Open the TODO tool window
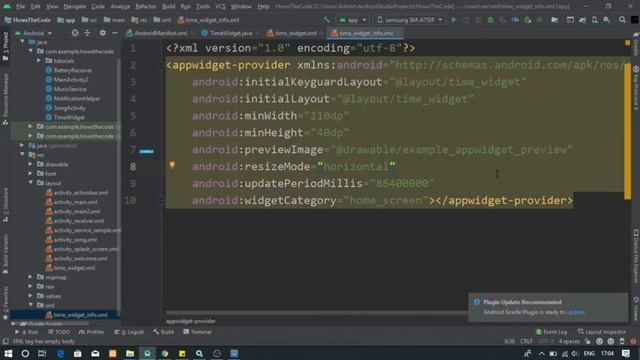The image size is (640, 360). pyautogui.click(x=60, y=332)
